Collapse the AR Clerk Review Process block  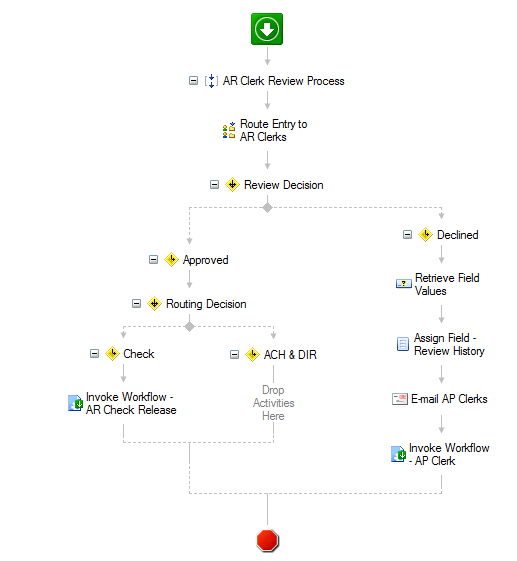point(193,81)
